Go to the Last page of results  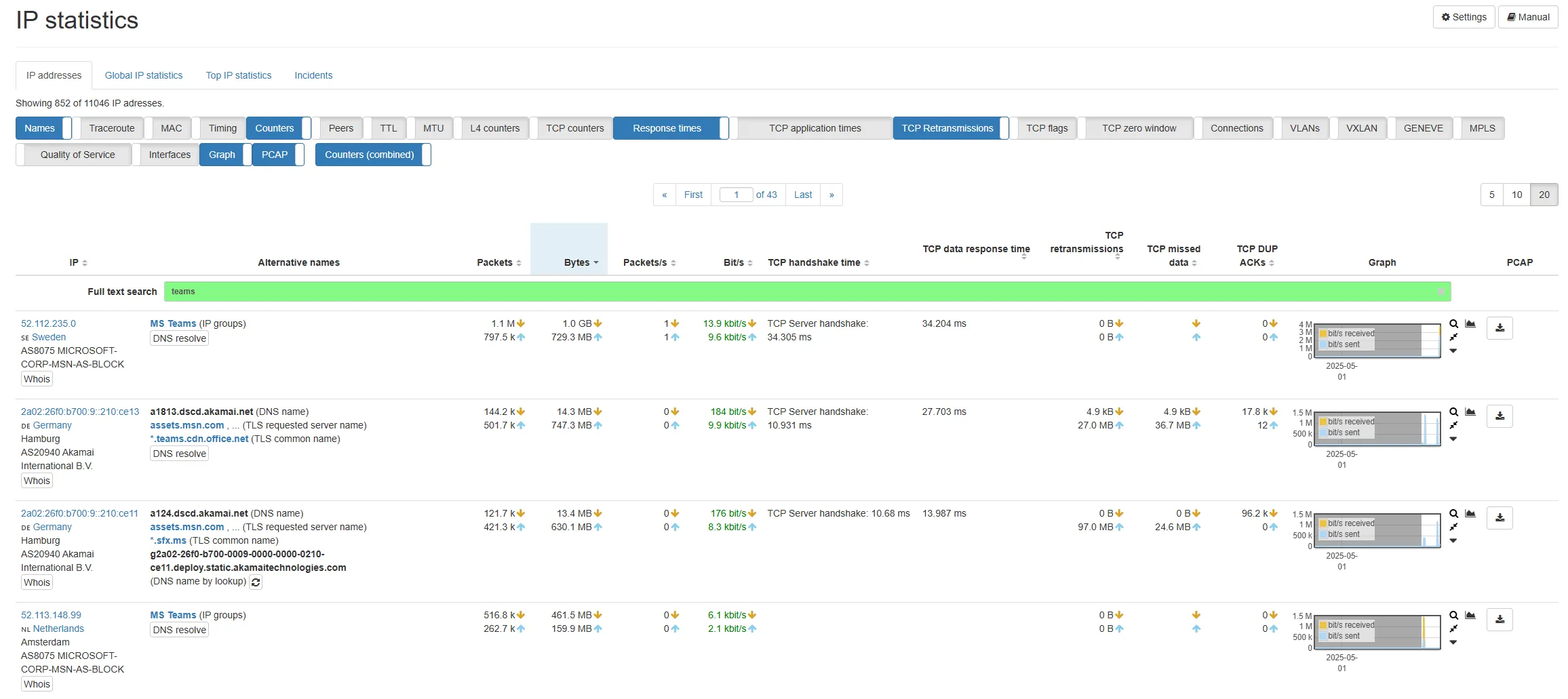802,195
